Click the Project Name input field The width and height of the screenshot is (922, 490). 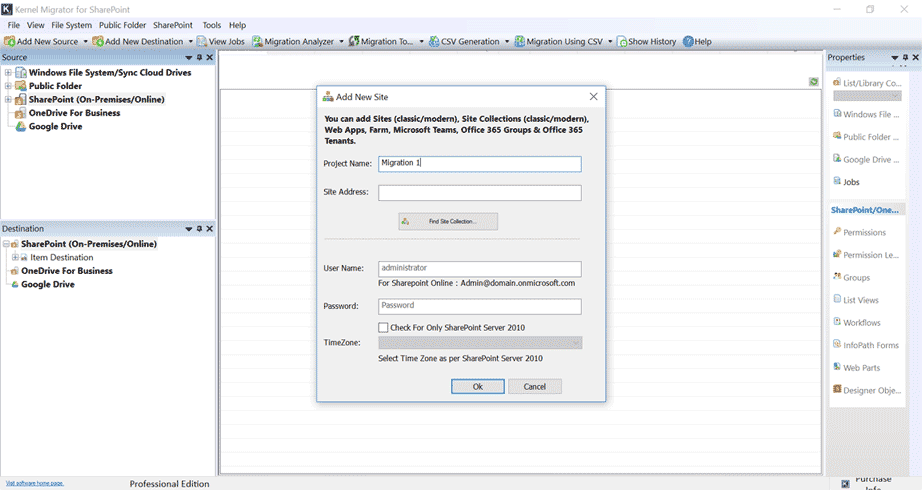[480, 164]
